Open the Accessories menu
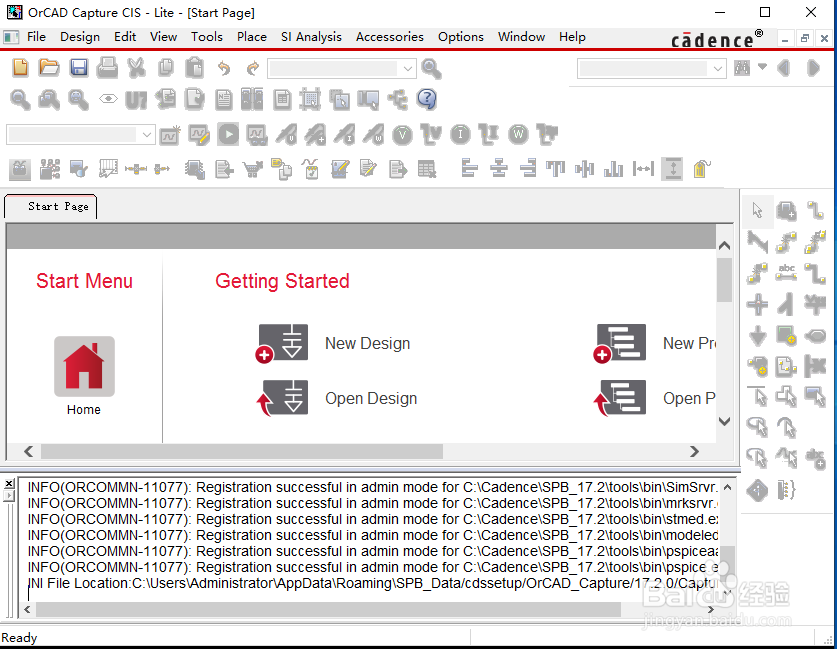 pyautogui.click(x=390, y=37)
